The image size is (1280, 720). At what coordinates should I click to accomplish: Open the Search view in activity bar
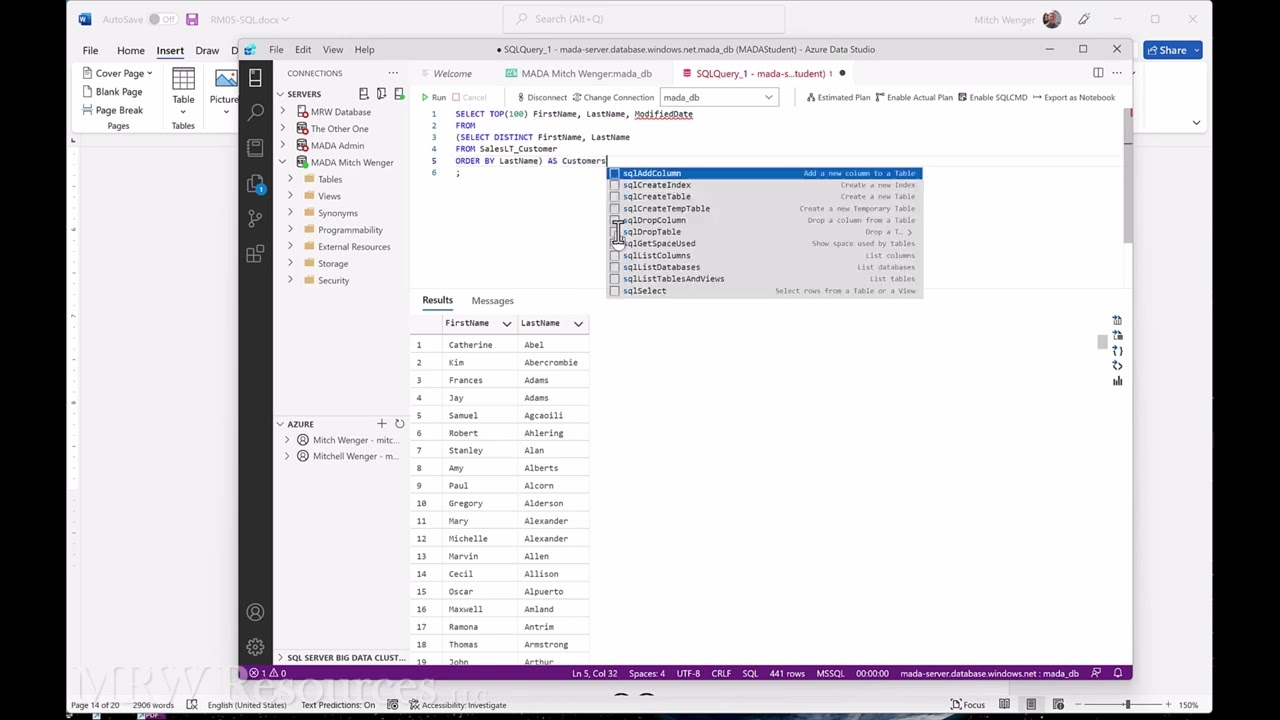click(255, 111)
